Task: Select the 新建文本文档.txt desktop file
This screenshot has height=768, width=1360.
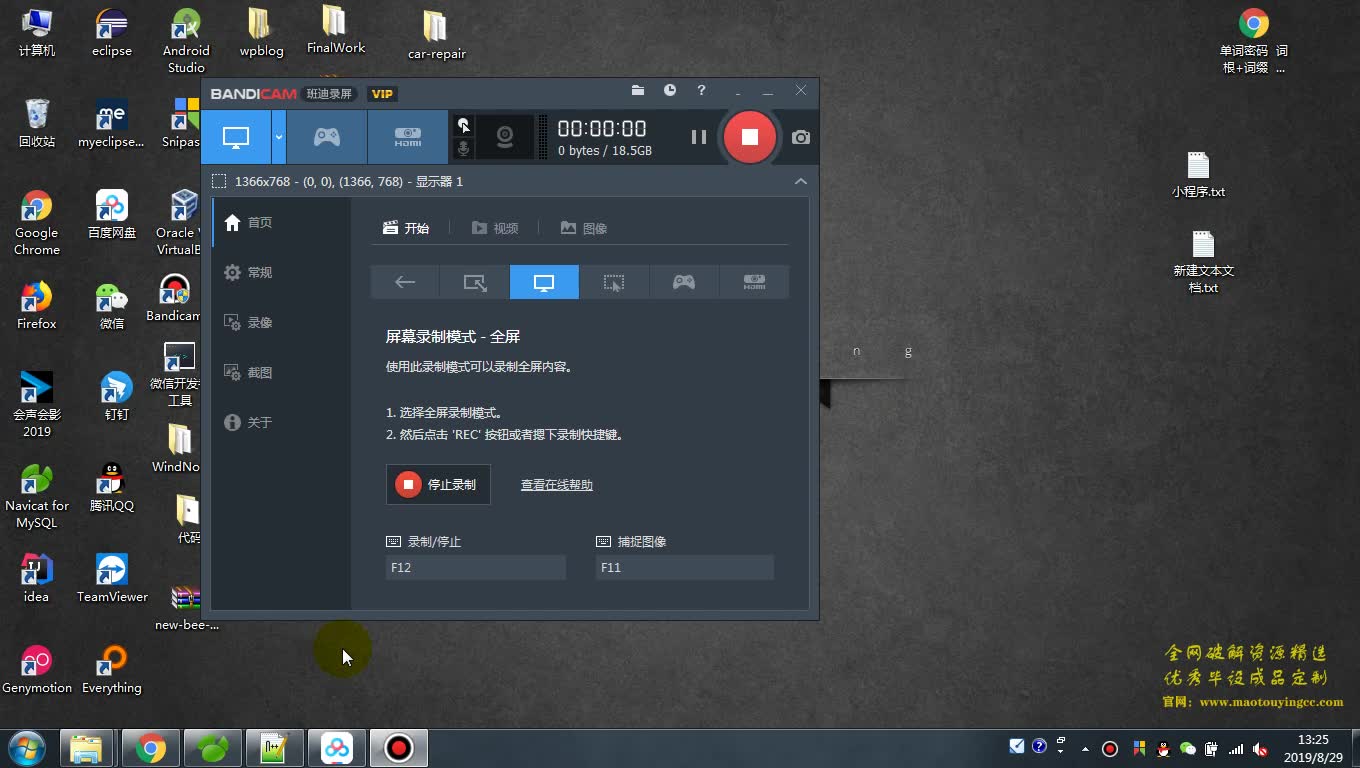Action: pyautogui.click(x=1204, y=262)
